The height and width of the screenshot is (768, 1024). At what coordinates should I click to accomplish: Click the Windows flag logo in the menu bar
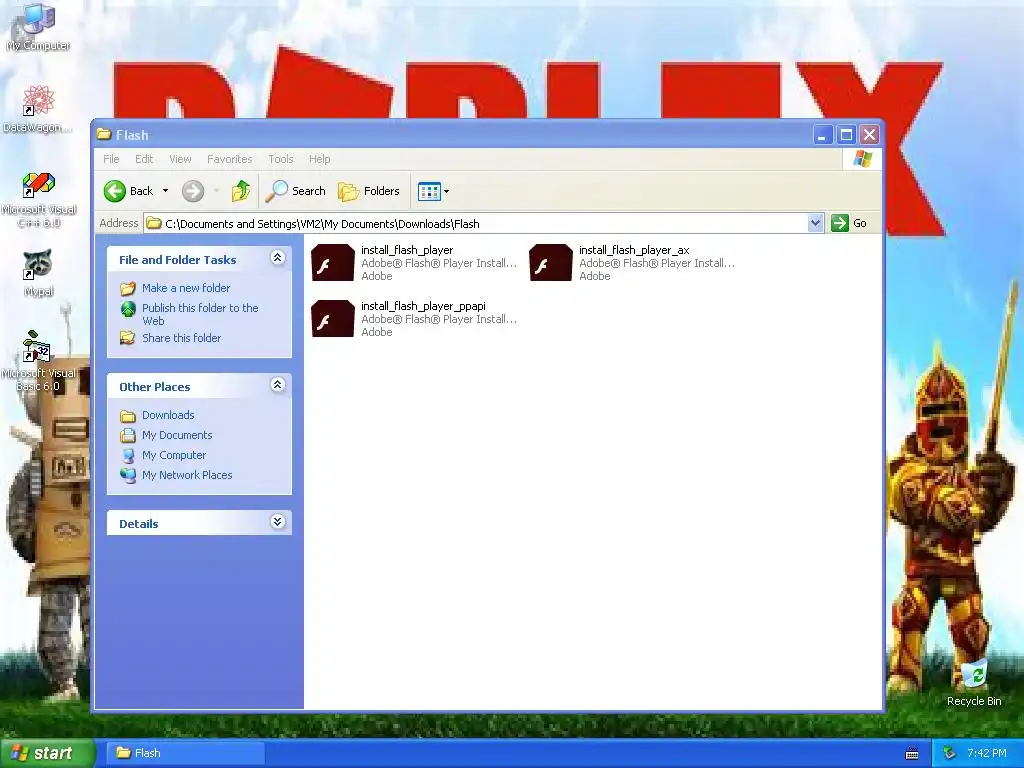tap(862, 159)
